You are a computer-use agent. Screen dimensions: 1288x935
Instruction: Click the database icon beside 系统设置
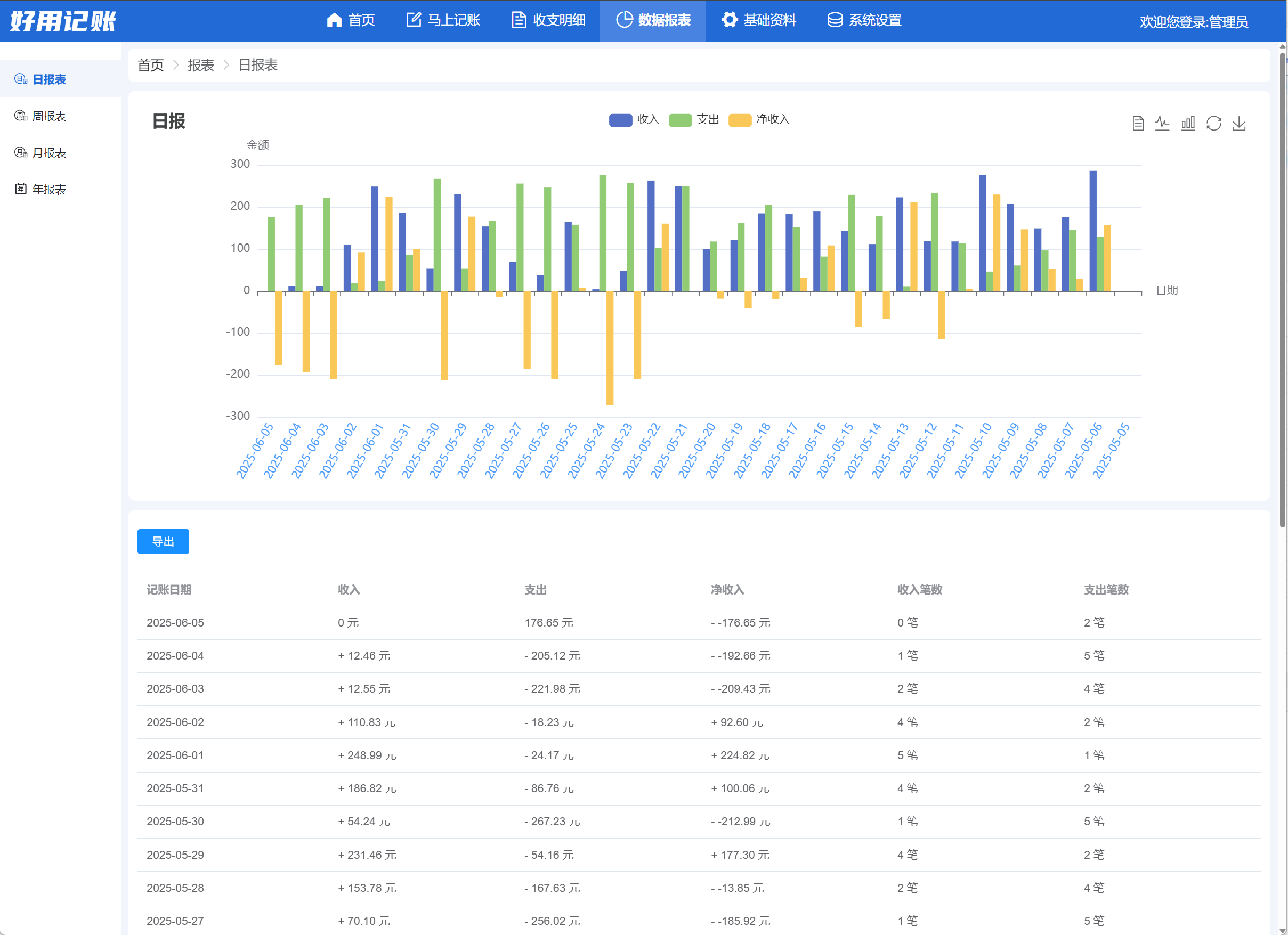[x=835, y=20]
